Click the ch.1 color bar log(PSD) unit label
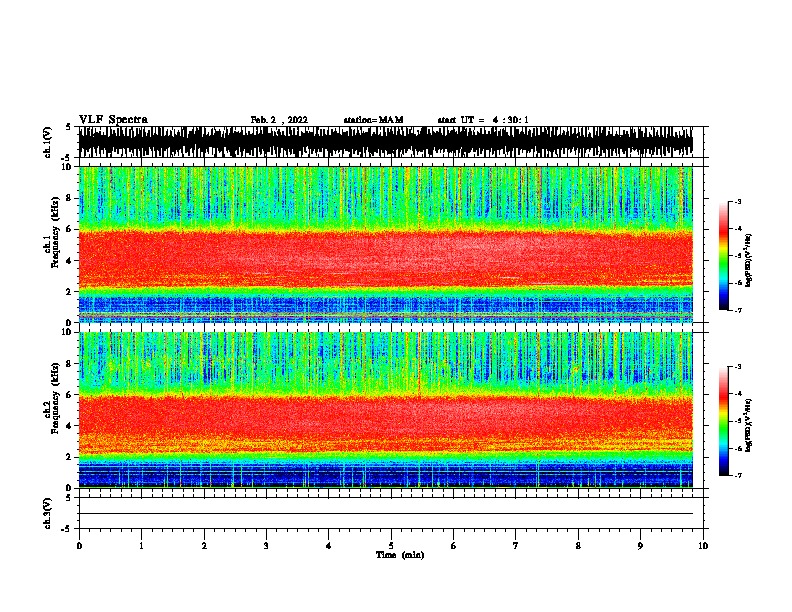Viewport: 792px width, 612px height. click(x=749, y=260)
